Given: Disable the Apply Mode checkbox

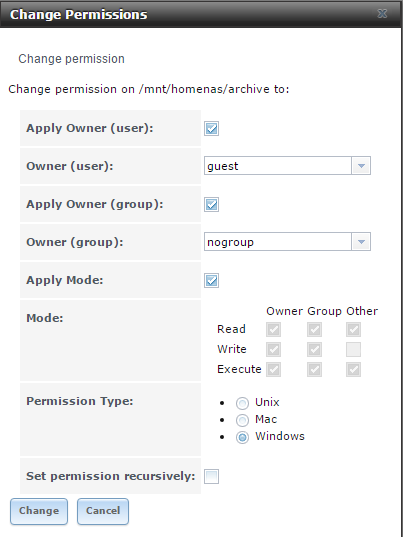Looking at the screenshot, I should tap(211, 280).
